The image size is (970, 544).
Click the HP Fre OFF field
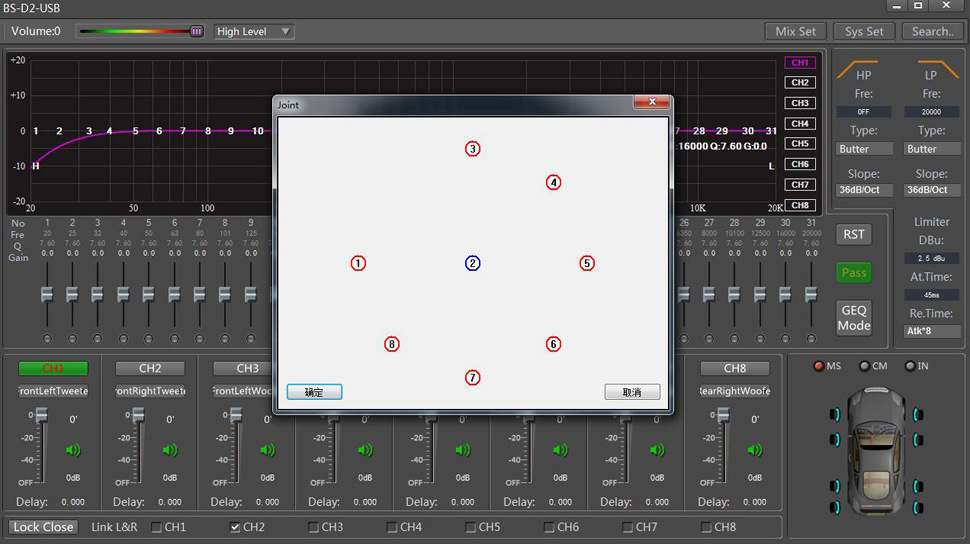(x=864, y=112)
